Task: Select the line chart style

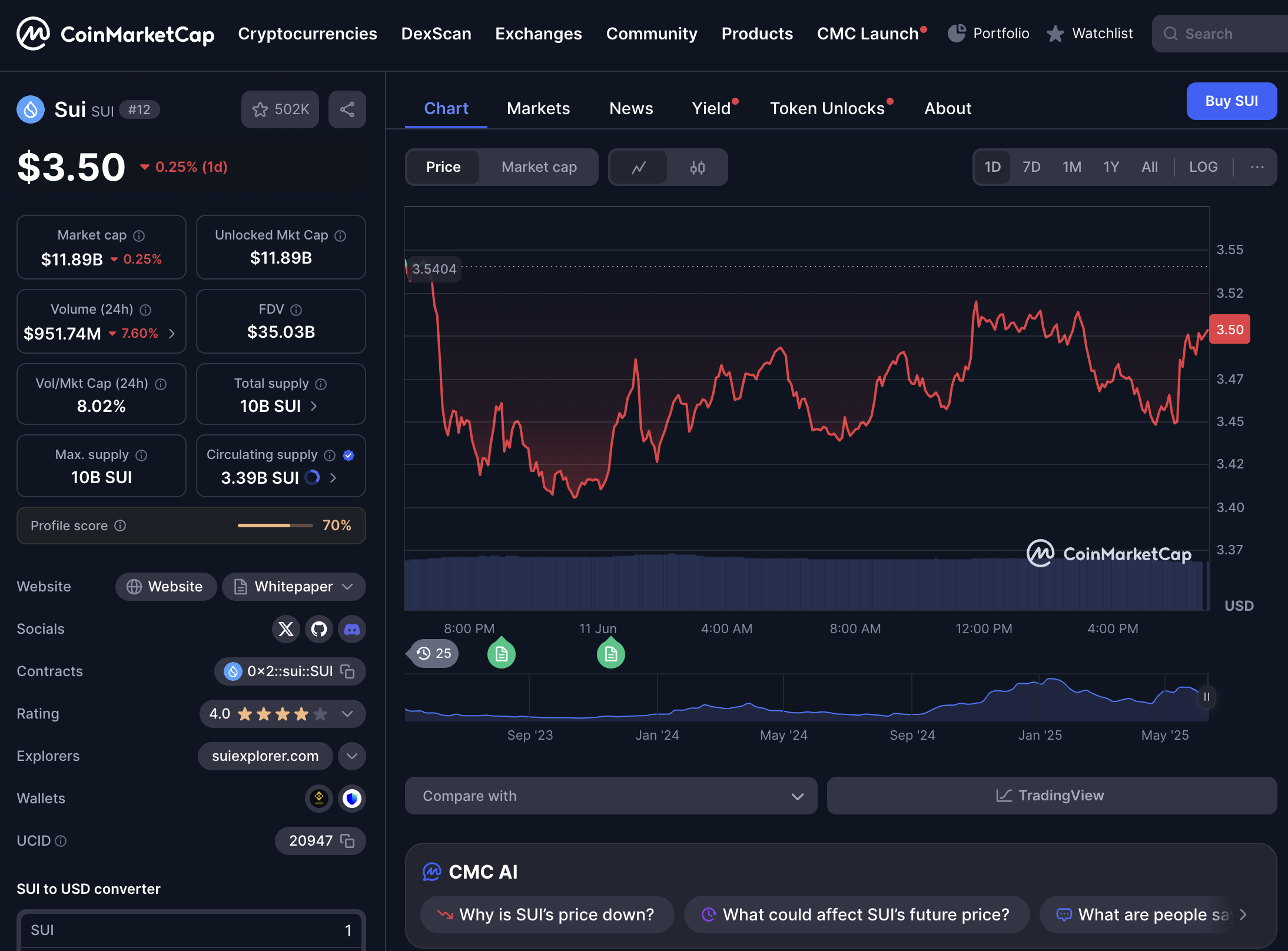Action: pos(639,168)
